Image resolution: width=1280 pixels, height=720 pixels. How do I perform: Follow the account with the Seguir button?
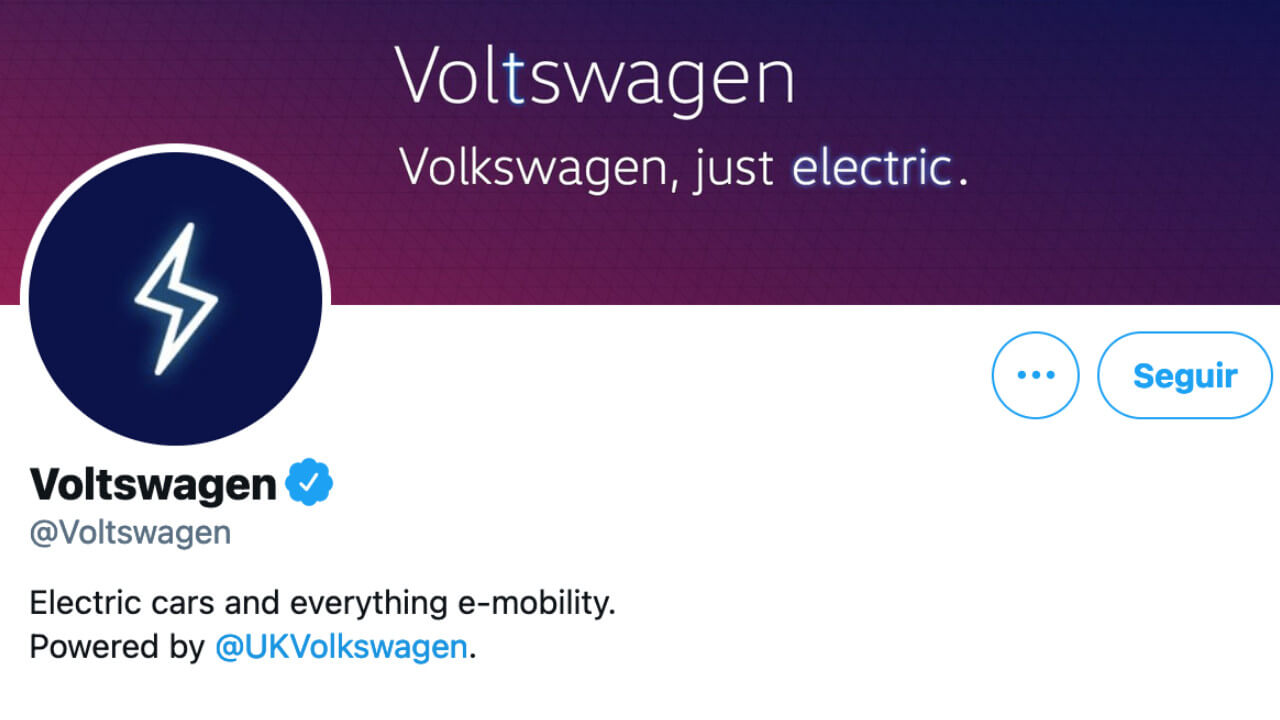(x=1185, y=375)
